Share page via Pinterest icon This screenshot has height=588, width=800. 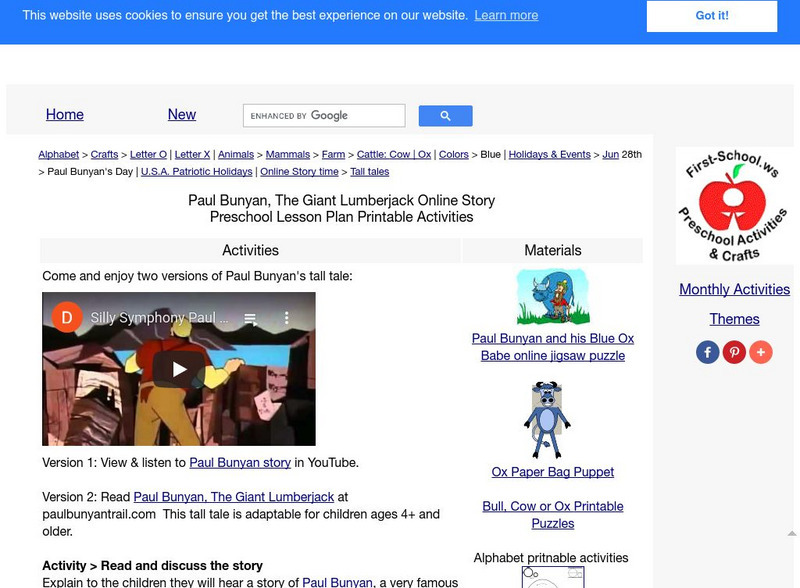pyautogui.click(x=734, y=352)
